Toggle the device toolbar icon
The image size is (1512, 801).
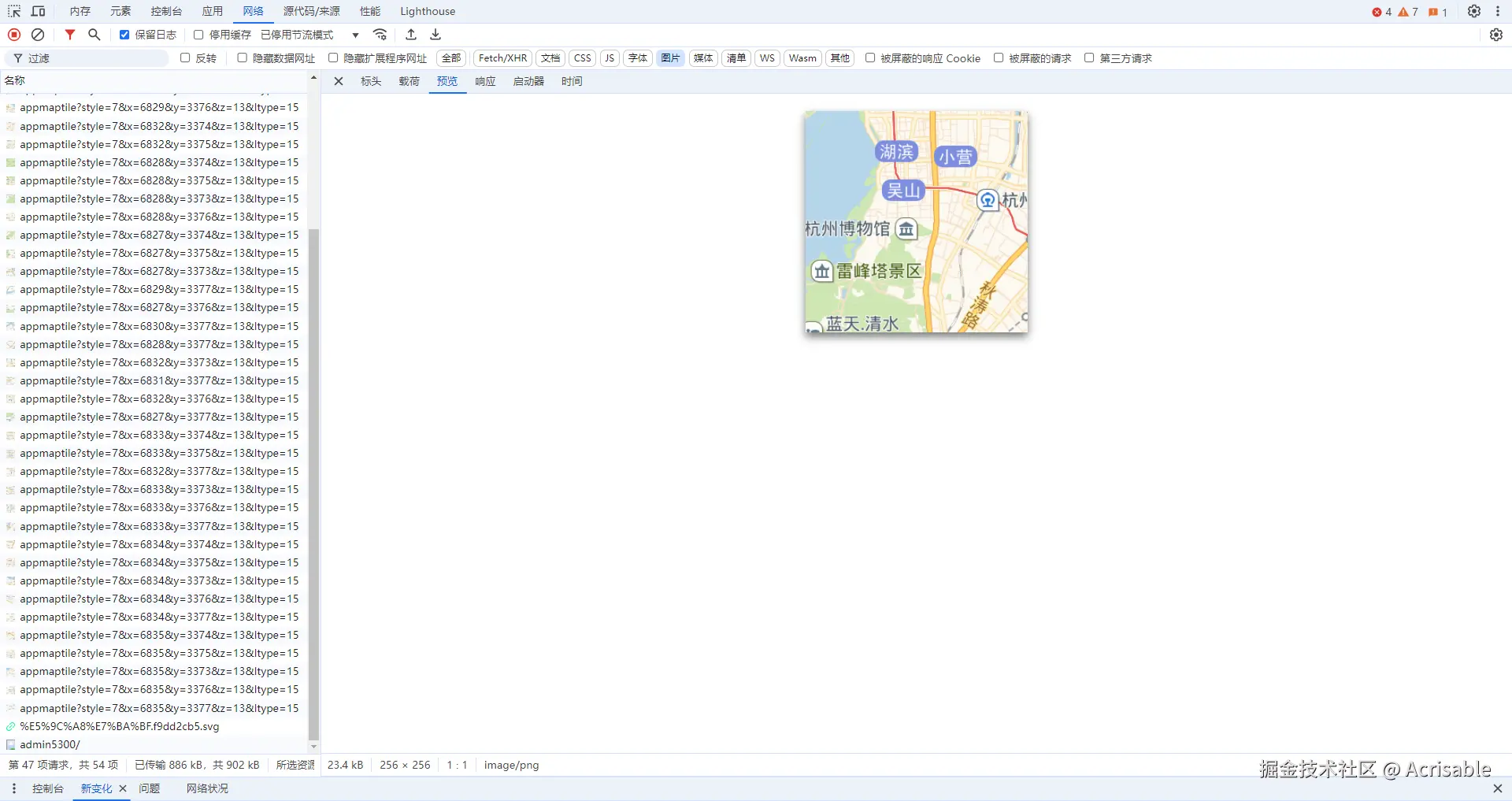tap(38, 11)
